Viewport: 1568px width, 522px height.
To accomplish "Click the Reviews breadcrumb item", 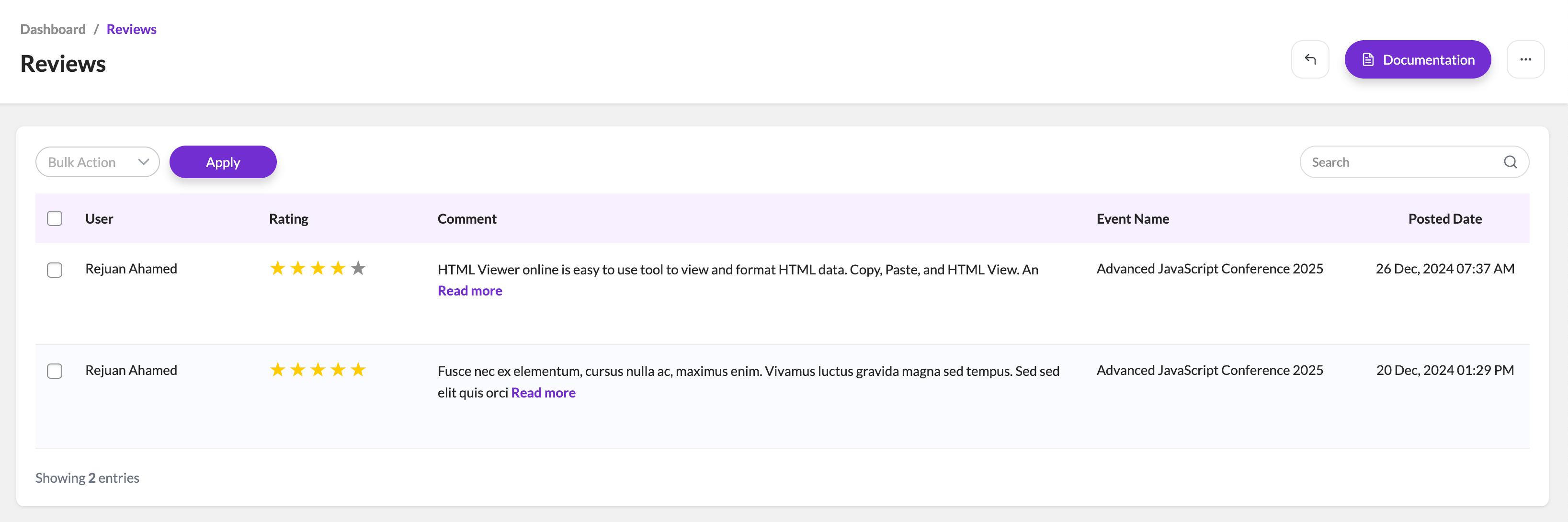I will coord(132,29).
